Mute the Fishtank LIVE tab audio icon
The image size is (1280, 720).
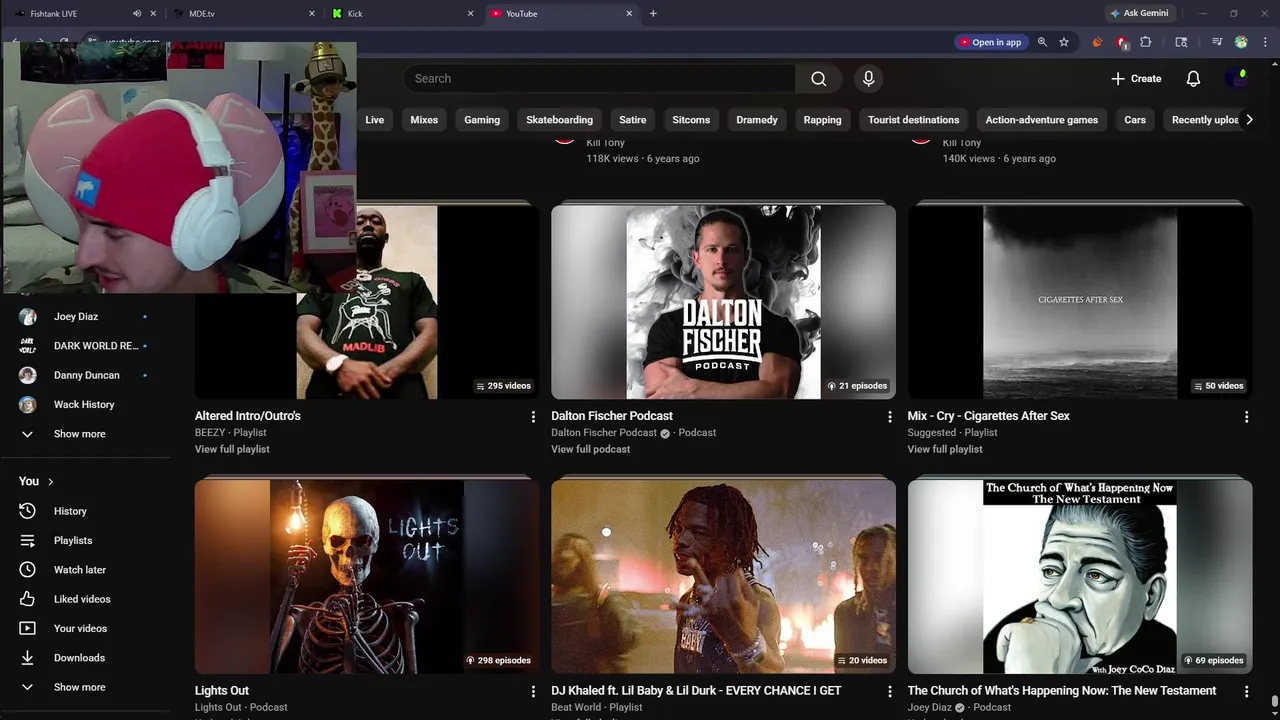coord(137,13)
